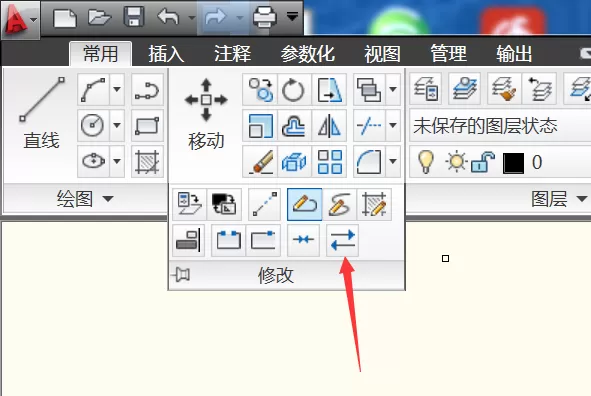Image resolution: width=591 pixels, height=396 pixels.
Task: Select the Rectangle tool
Action: (x=147, y=126)
